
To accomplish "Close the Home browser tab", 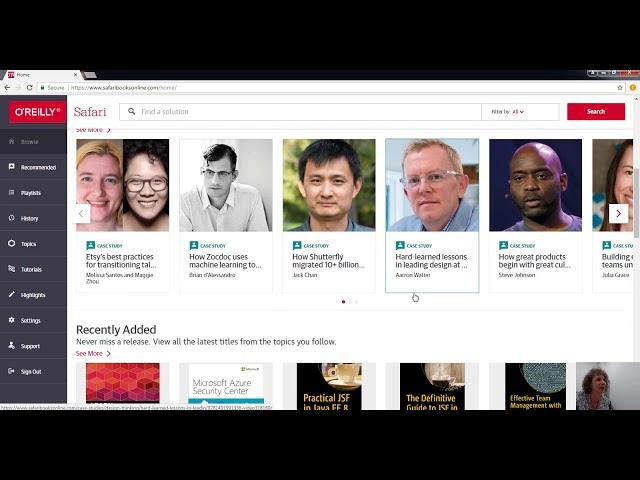I will 76,75.
